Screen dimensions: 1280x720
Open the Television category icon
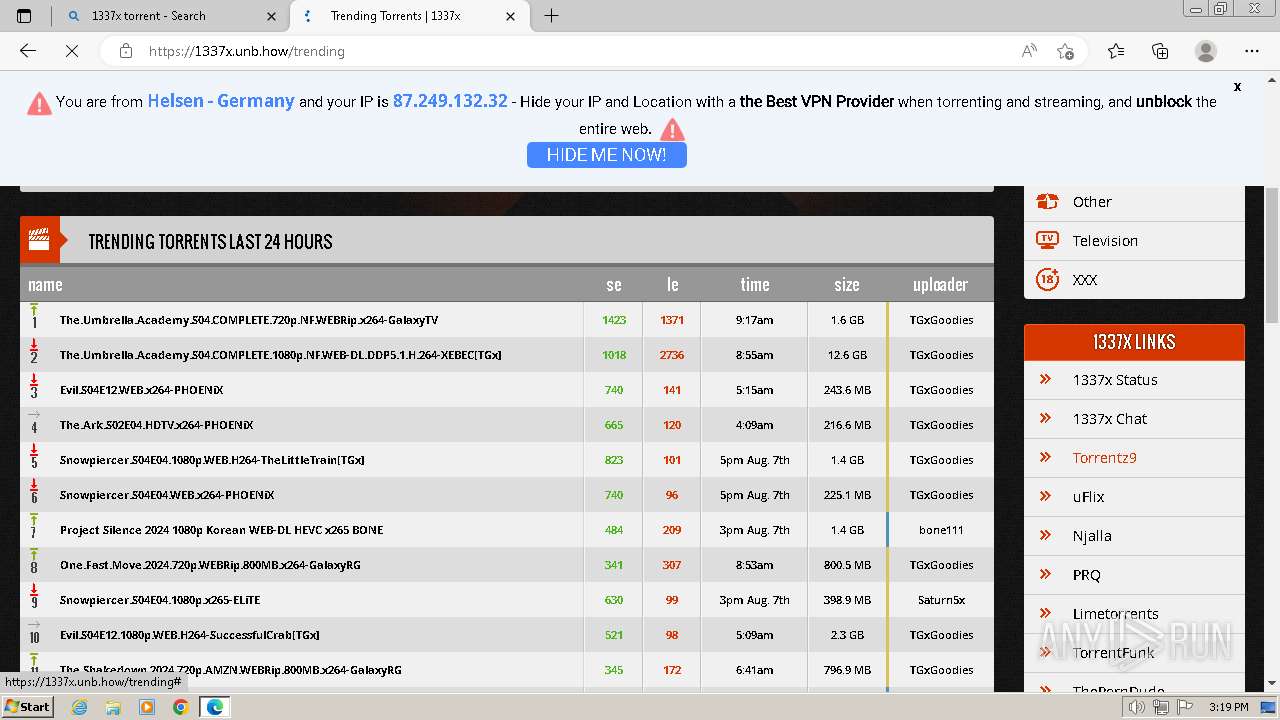coord(1047,240)
